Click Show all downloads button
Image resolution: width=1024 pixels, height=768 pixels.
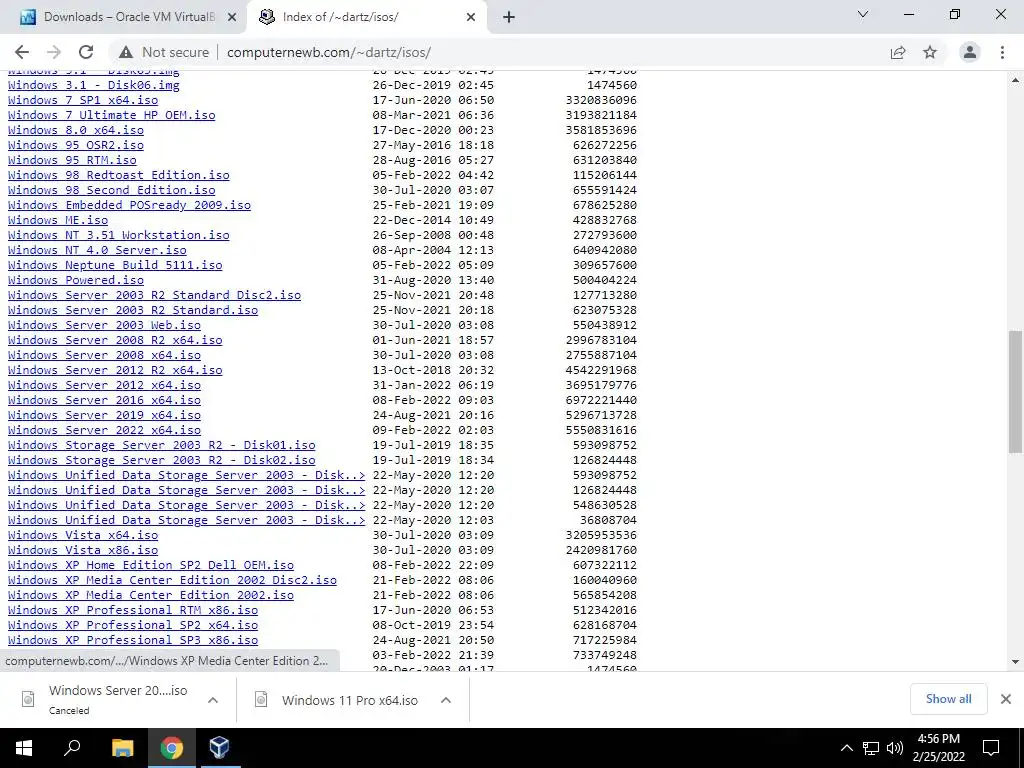coord(948,699)
